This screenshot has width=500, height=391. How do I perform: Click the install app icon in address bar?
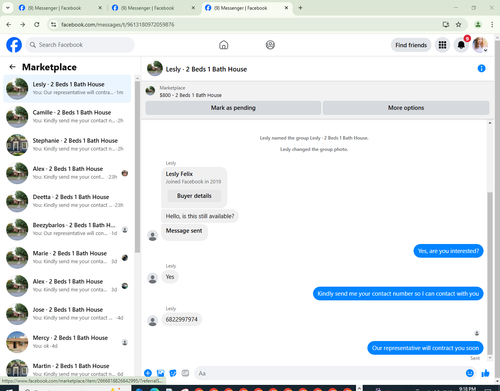click(x=446, y=24)
